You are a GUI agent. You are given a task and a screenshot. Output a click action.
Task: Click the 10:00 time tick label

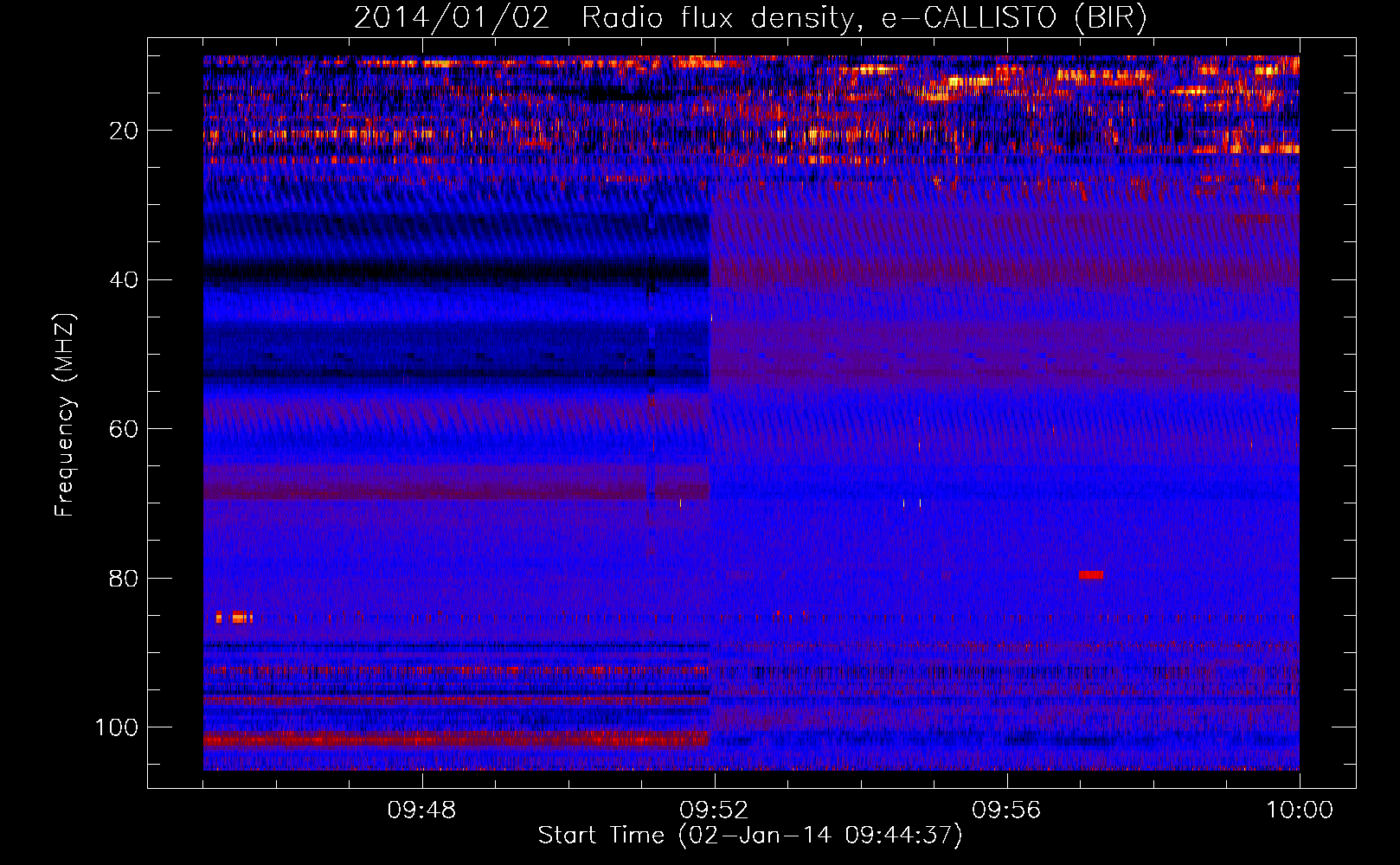tap(1300, 811)
